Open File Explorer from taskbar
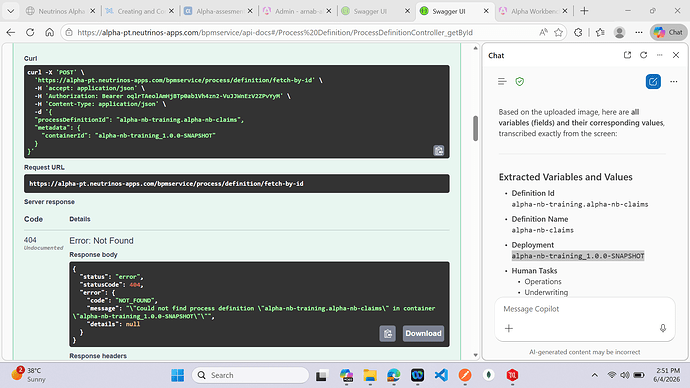 370,375
